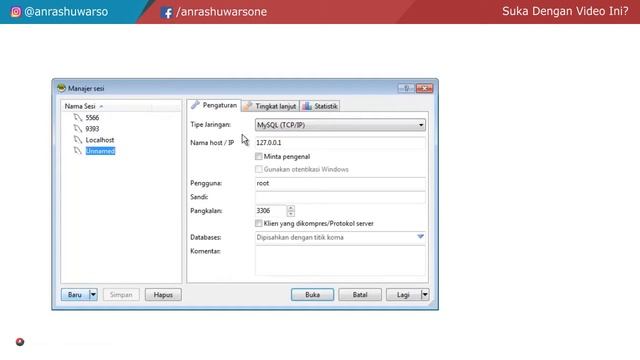Click the session icon beside Localhost
Screen dimensions: 640x360
(x=78, y=140)
